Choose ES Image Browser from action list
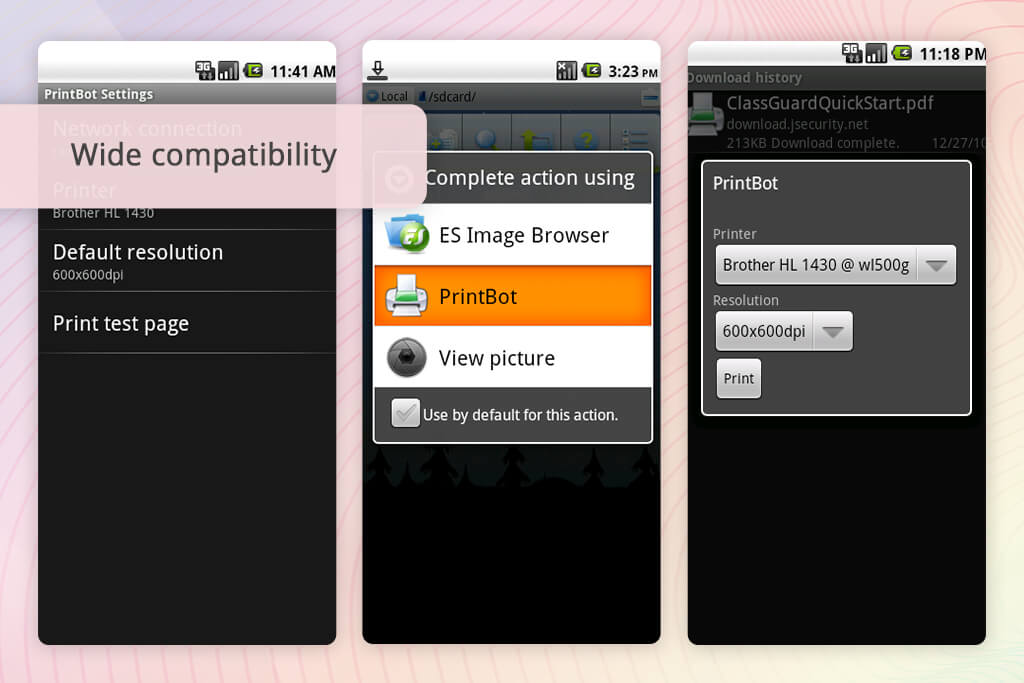This screenshot has height=683, width=1024. point(513,234)
